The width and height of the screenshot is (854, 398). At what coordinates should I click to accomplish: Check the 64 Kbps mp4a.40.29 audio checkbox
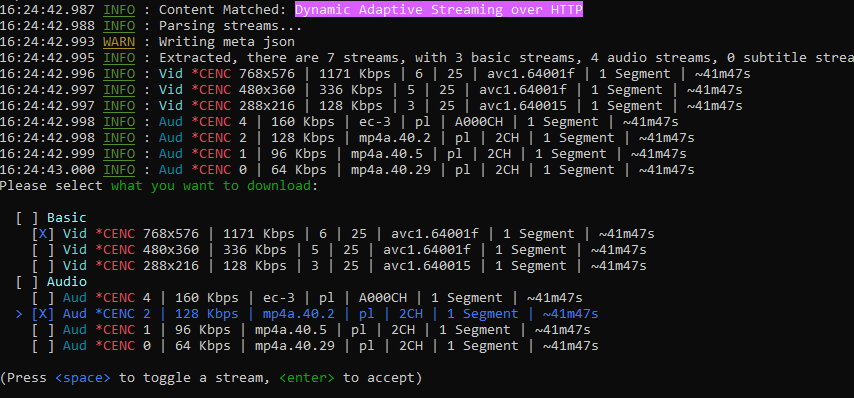(x=43, y=346)
